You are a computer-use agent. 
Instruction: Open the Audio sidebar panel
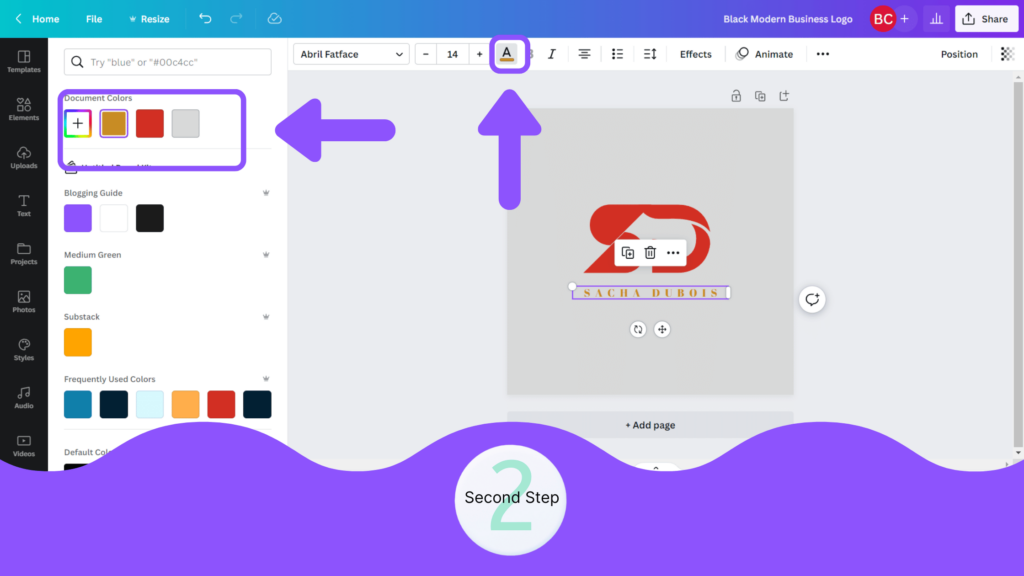click(24, 397)
